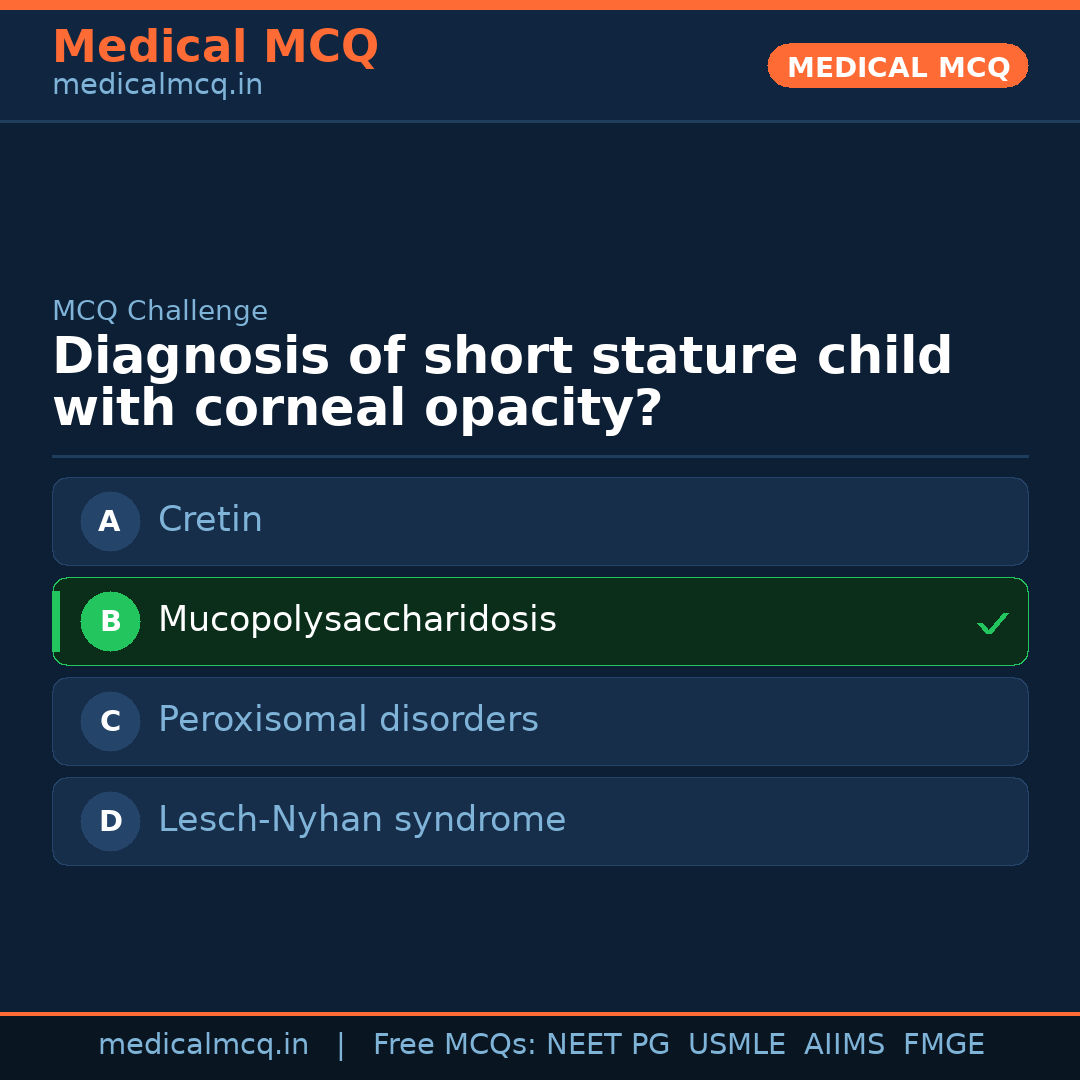Click the green B letter badge
This screenshot has width=1080, height=1080.
(110, 621)
